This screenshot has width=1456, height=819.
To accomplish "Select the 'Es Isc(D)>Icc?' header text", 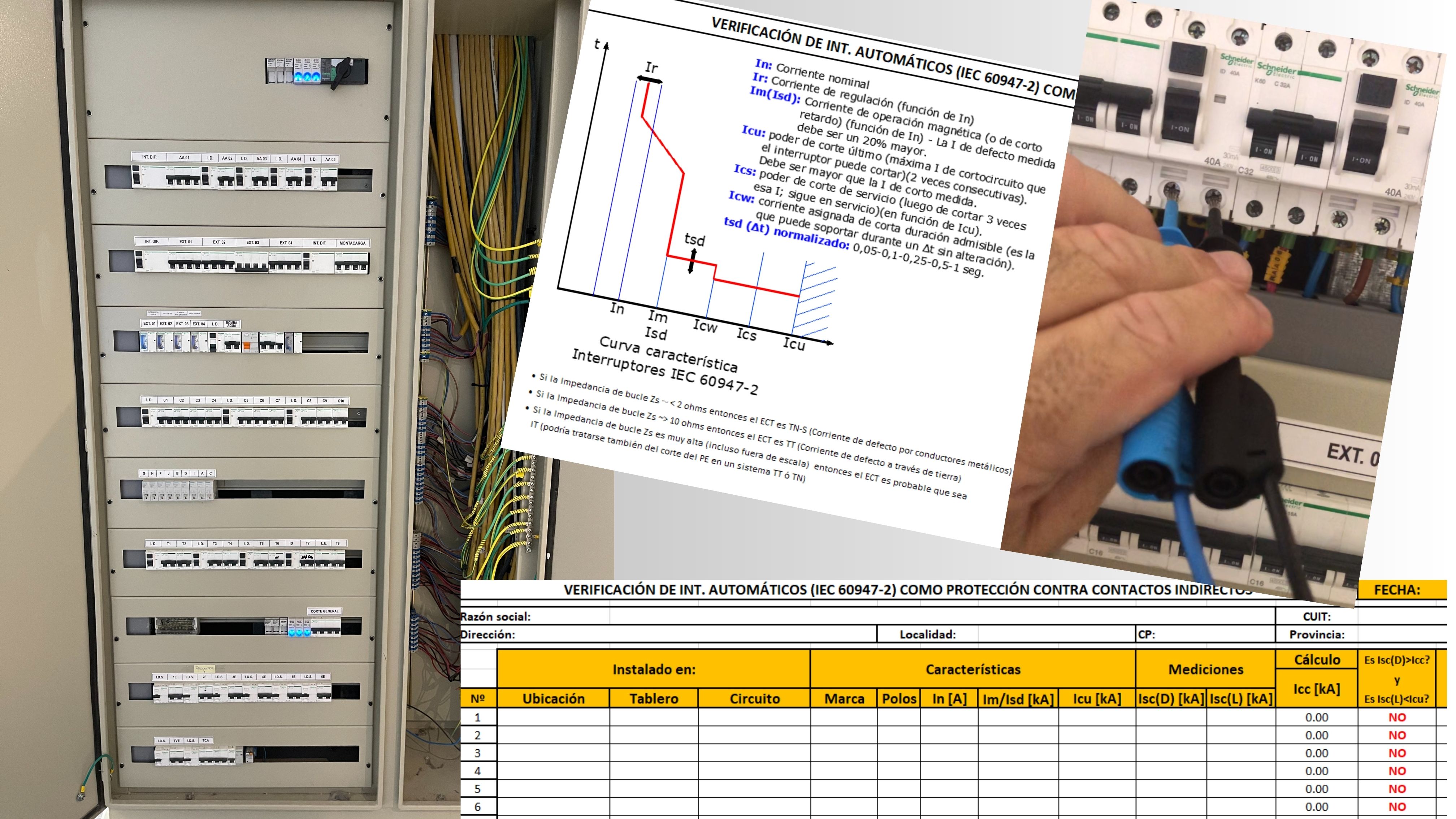I will (1397, 660).
